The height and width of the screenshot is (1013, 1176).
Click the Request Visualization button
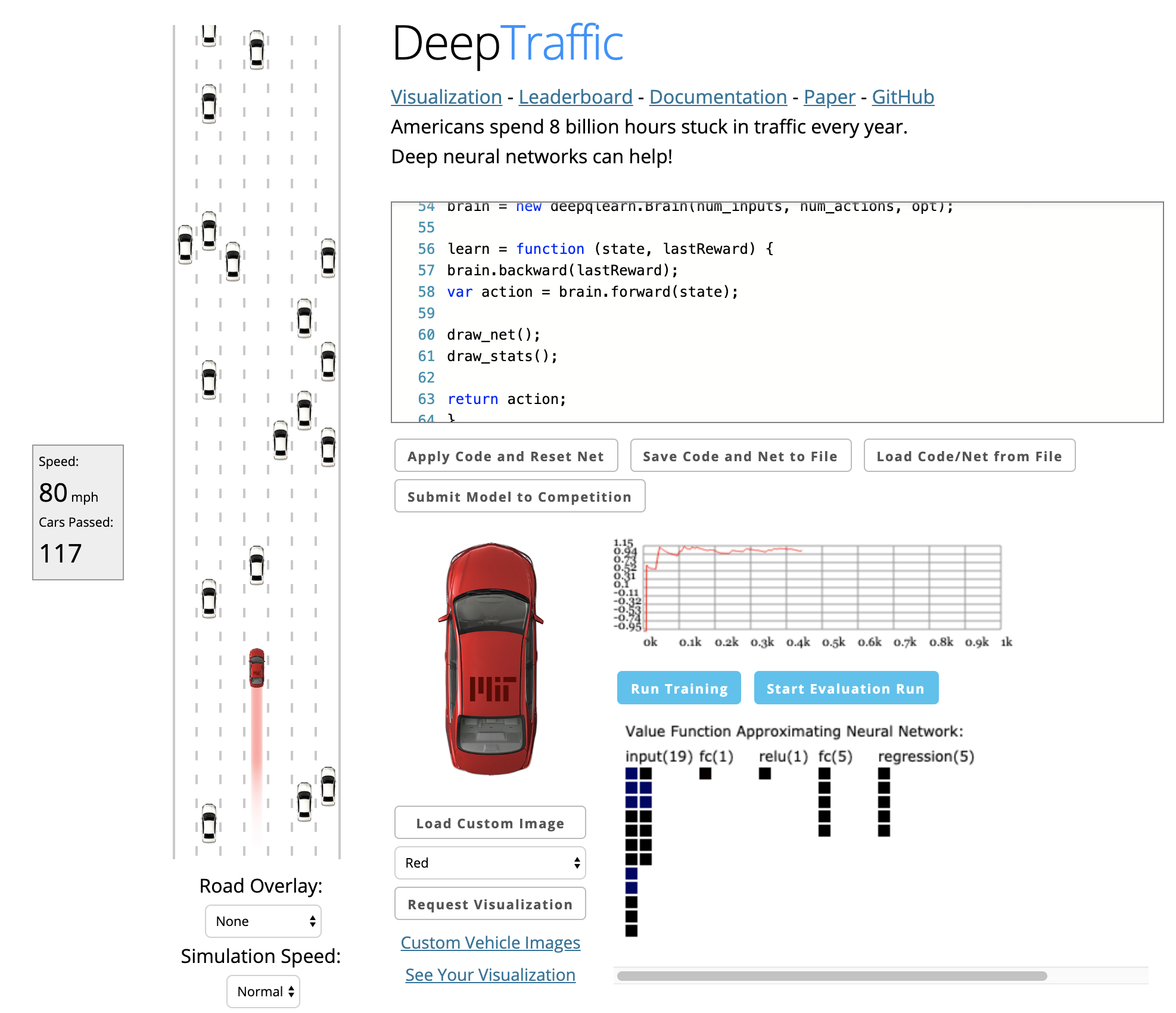point(491,904)
